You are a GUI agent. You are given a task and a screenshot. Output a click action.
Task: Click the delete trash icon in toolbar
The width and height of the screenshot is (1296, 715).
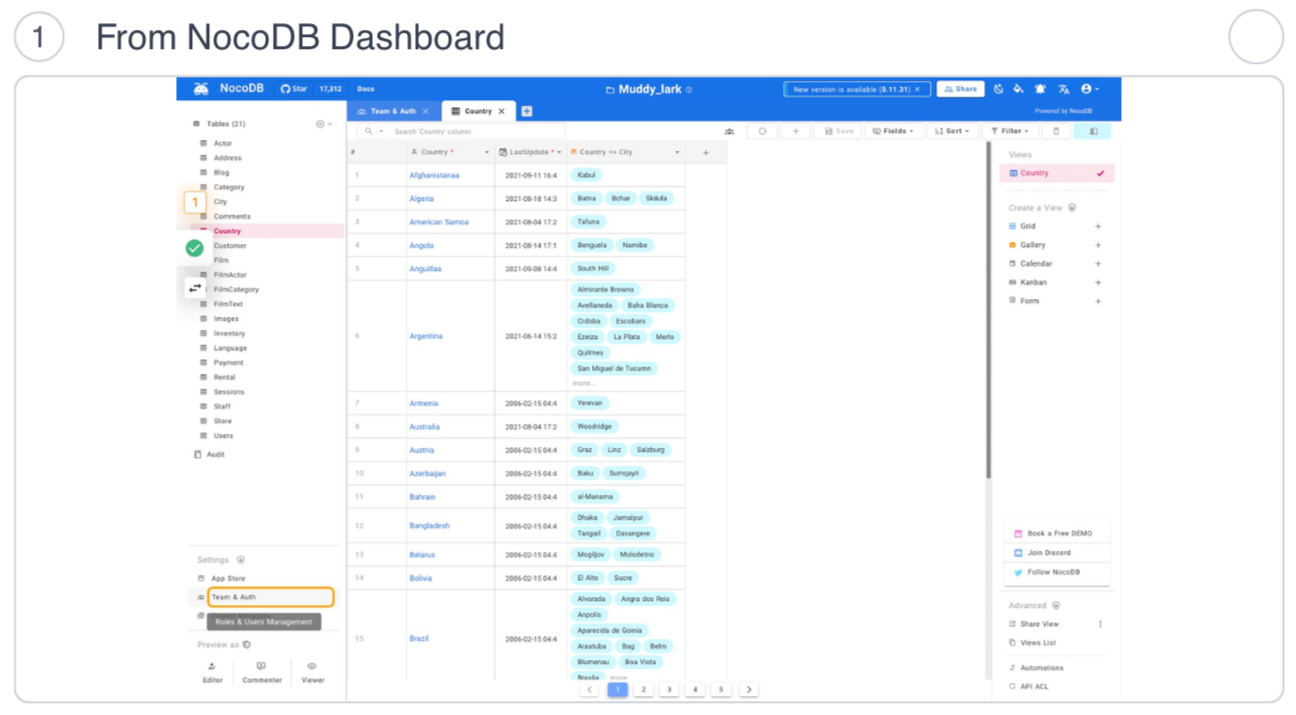pos(1056,131)
